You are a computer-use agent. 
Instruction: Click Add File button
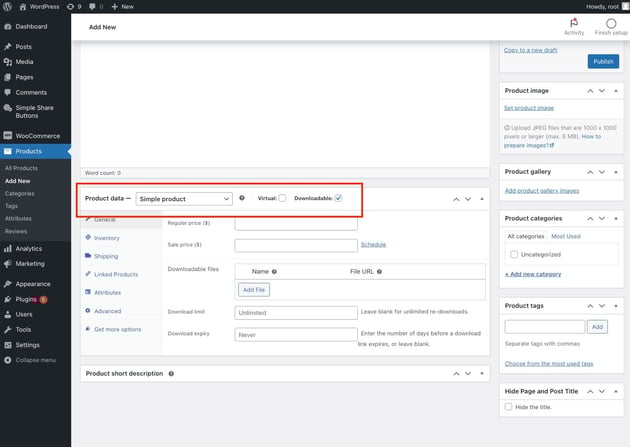click(x=254, y=290)
